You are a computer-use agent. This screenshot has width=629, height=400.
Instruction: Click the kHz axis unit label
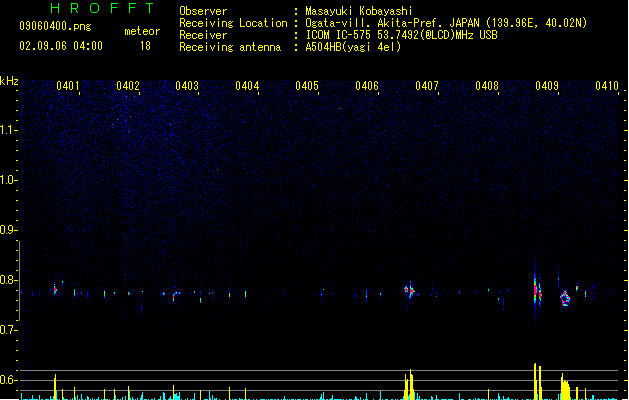click(9, 81)
